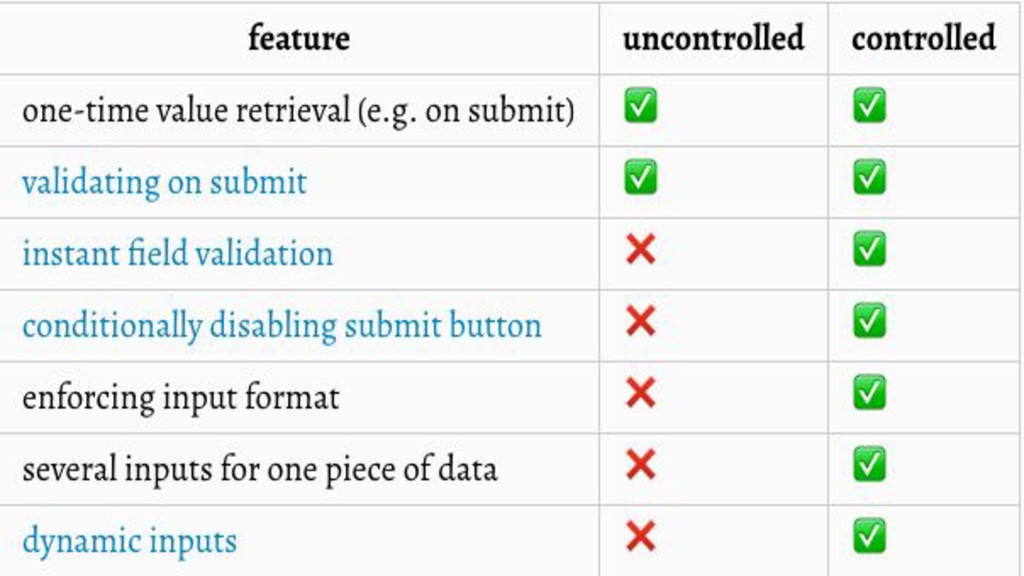Click uncontrolled red cross for conditionally disabling submit
This screenshot has height=576, width=1024.
[640, 321]
